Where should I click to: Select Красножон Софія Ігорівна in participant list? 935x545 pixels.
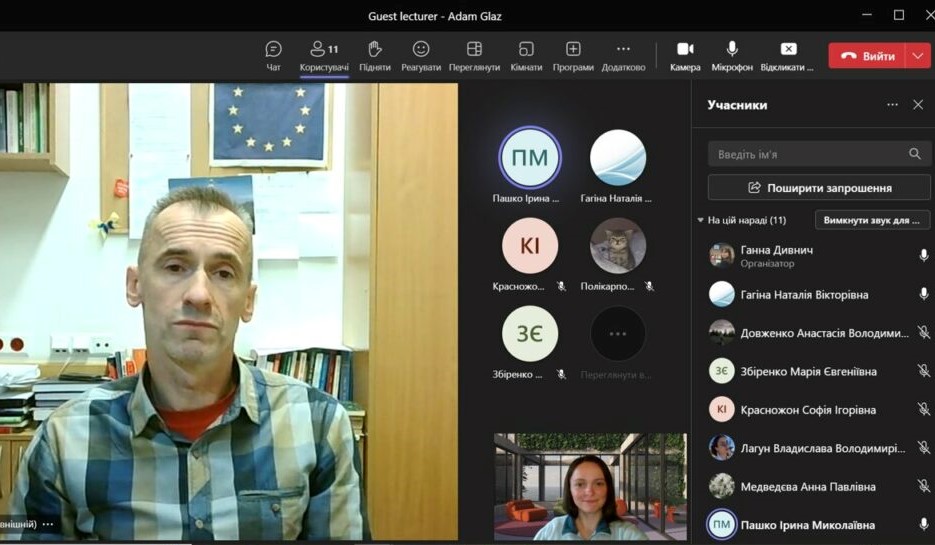[x=808, y=410]
